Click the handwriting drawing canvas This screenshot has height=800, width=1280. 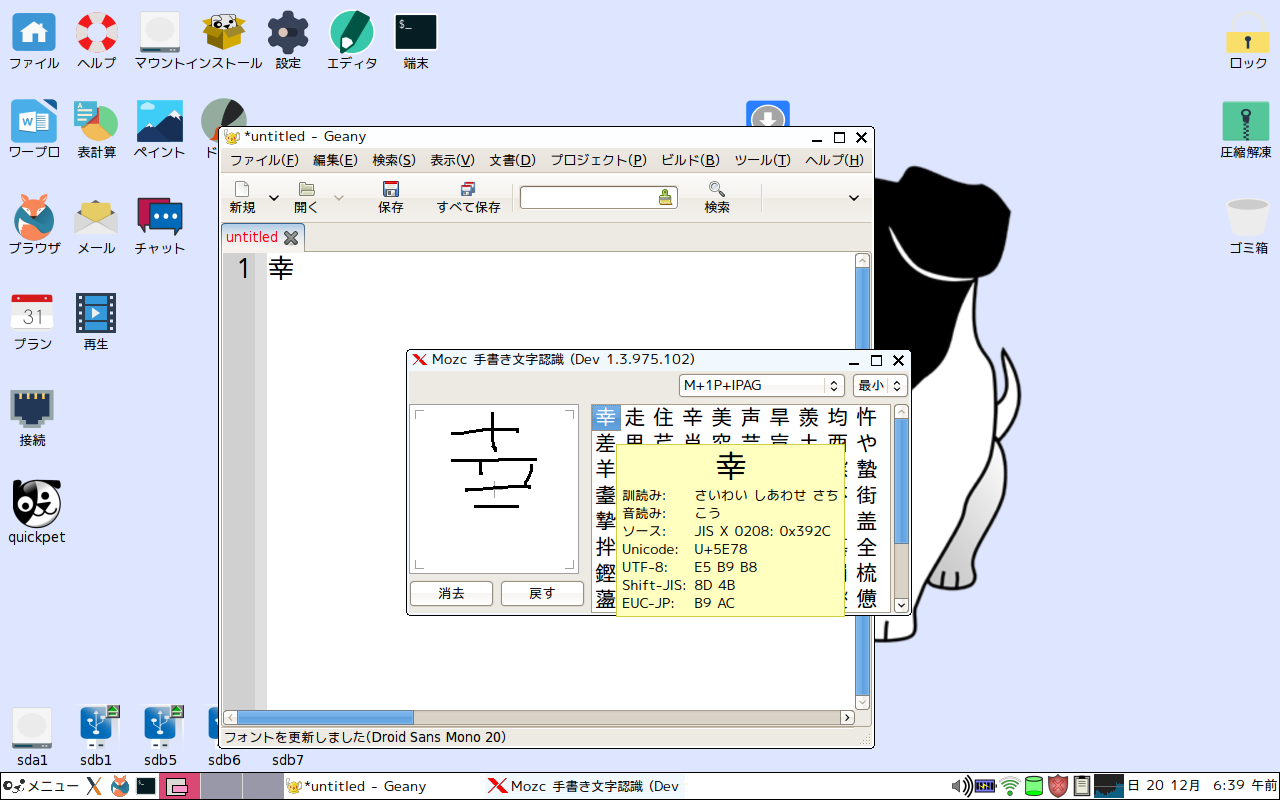click(x=495, y=489)
